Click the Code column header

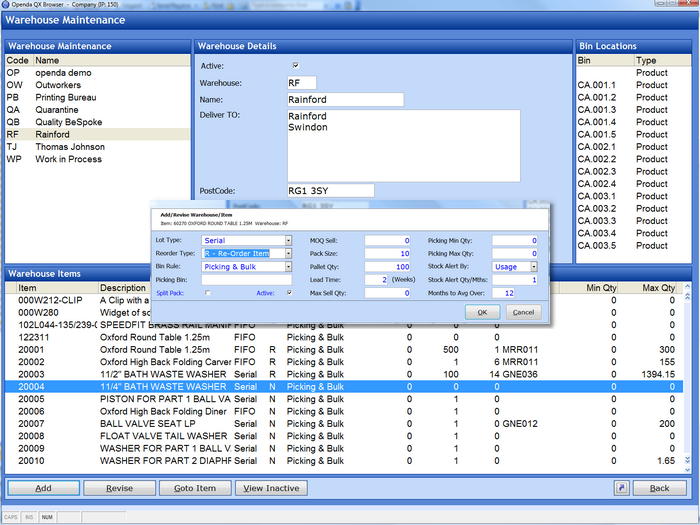pos(19,60)
